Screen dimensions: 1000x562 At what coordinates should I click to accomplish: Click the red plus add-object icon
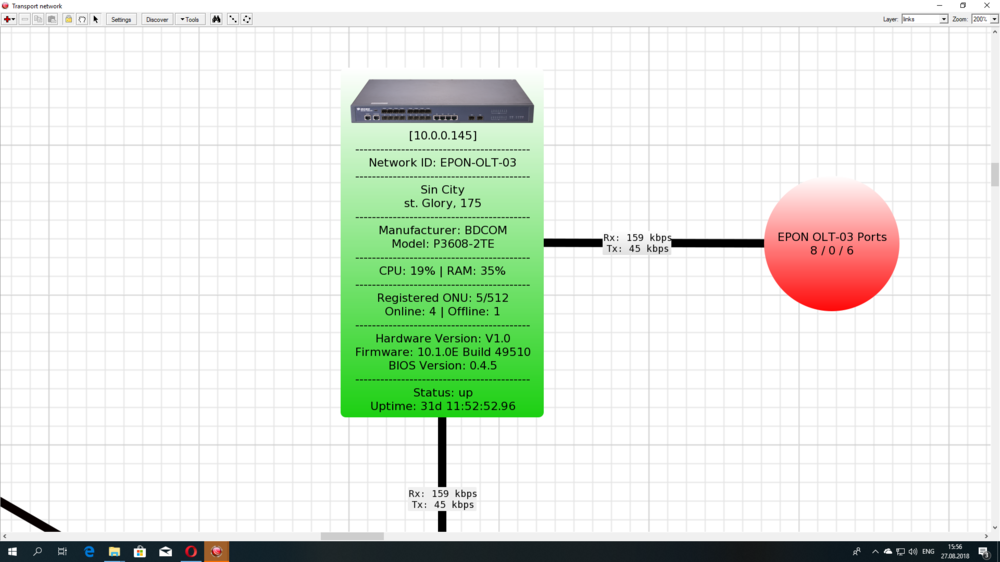(x=8, y=19)
